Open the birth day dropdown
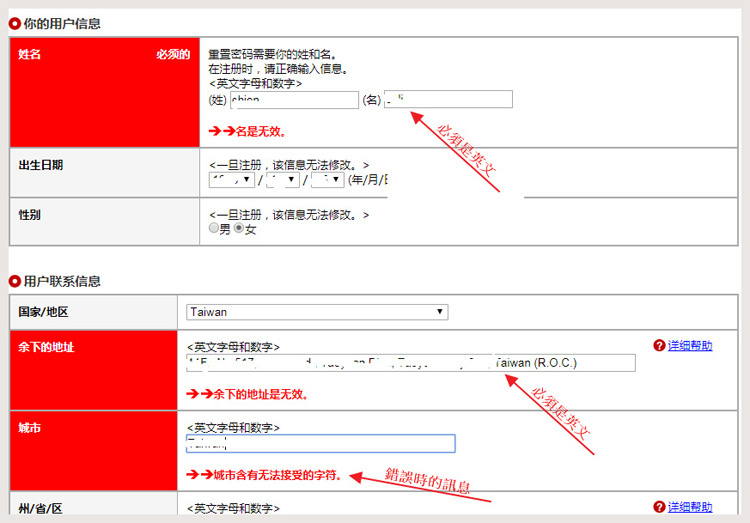The image size is (750, 523). 327,180
